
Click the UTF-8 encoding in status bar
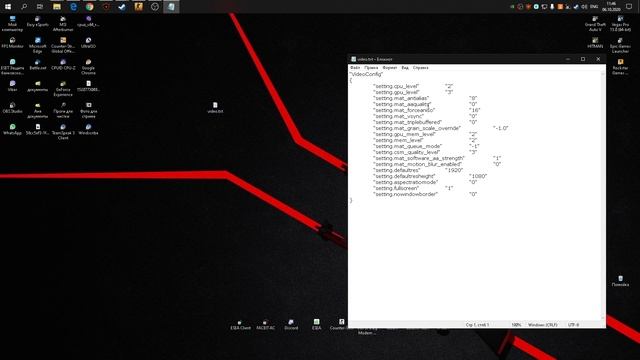point(573,325)
